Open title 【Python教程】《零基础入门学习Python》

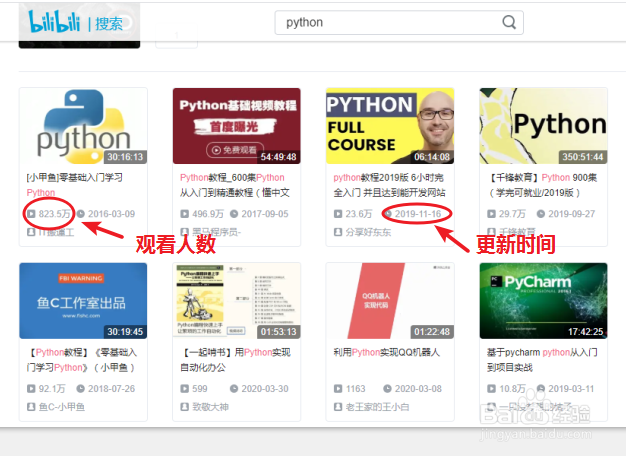coord(82,360)
